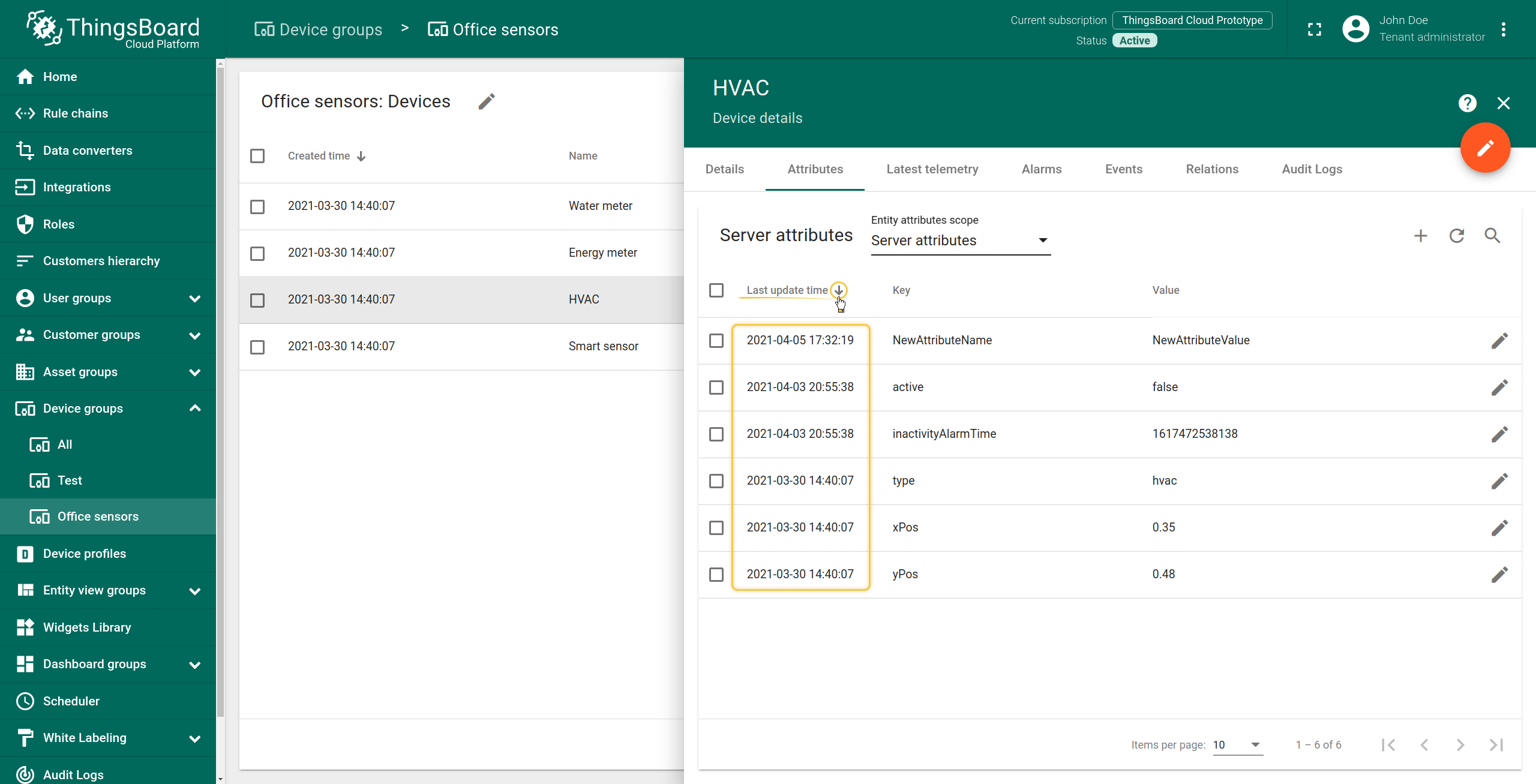Open the Entity attributes scope dropdown
This screenshot has height=784, width=1536.
pos(961,241)
